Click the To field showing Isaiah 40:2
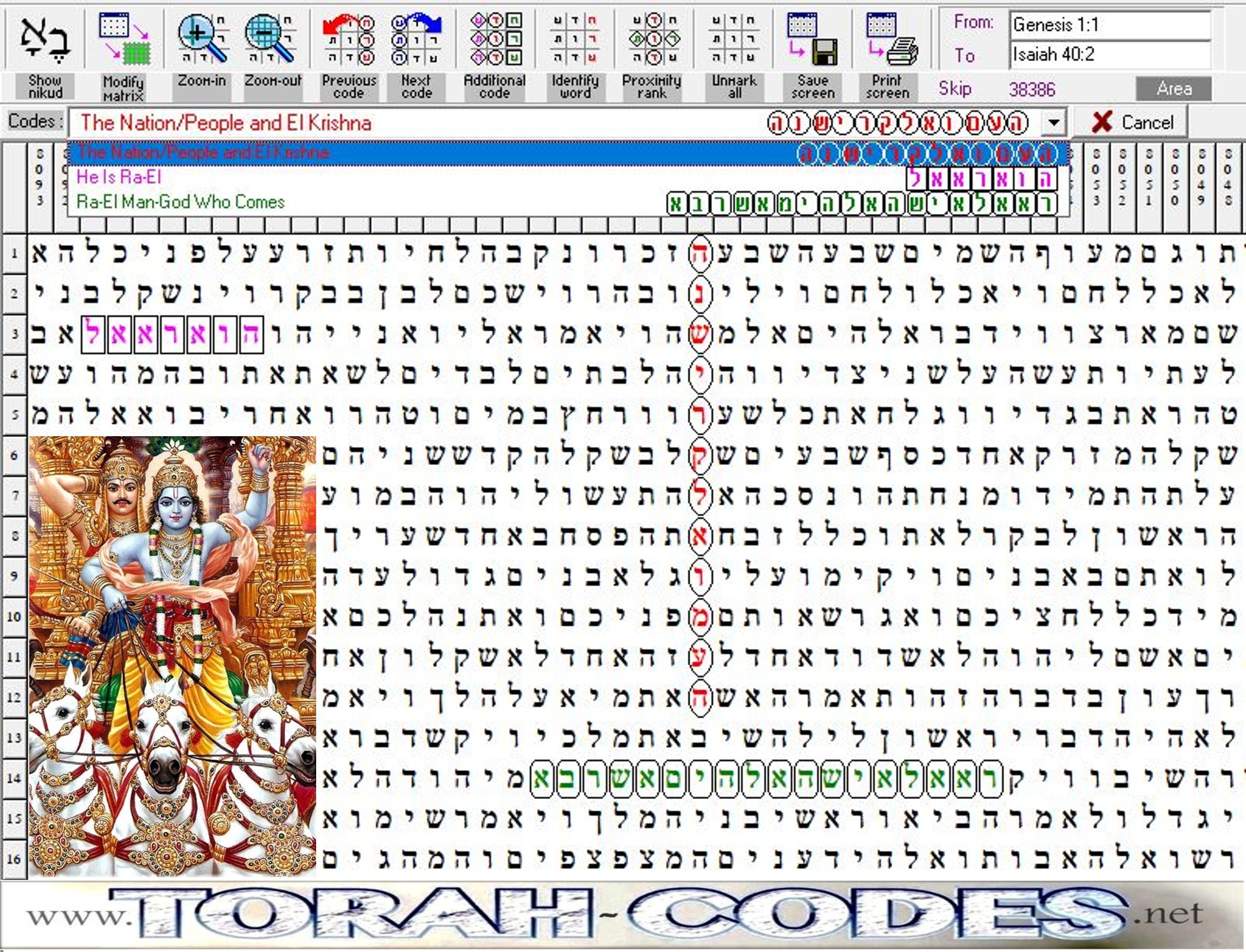The width and height of the screenshot is (1246, 952). tap(1109, 55)
